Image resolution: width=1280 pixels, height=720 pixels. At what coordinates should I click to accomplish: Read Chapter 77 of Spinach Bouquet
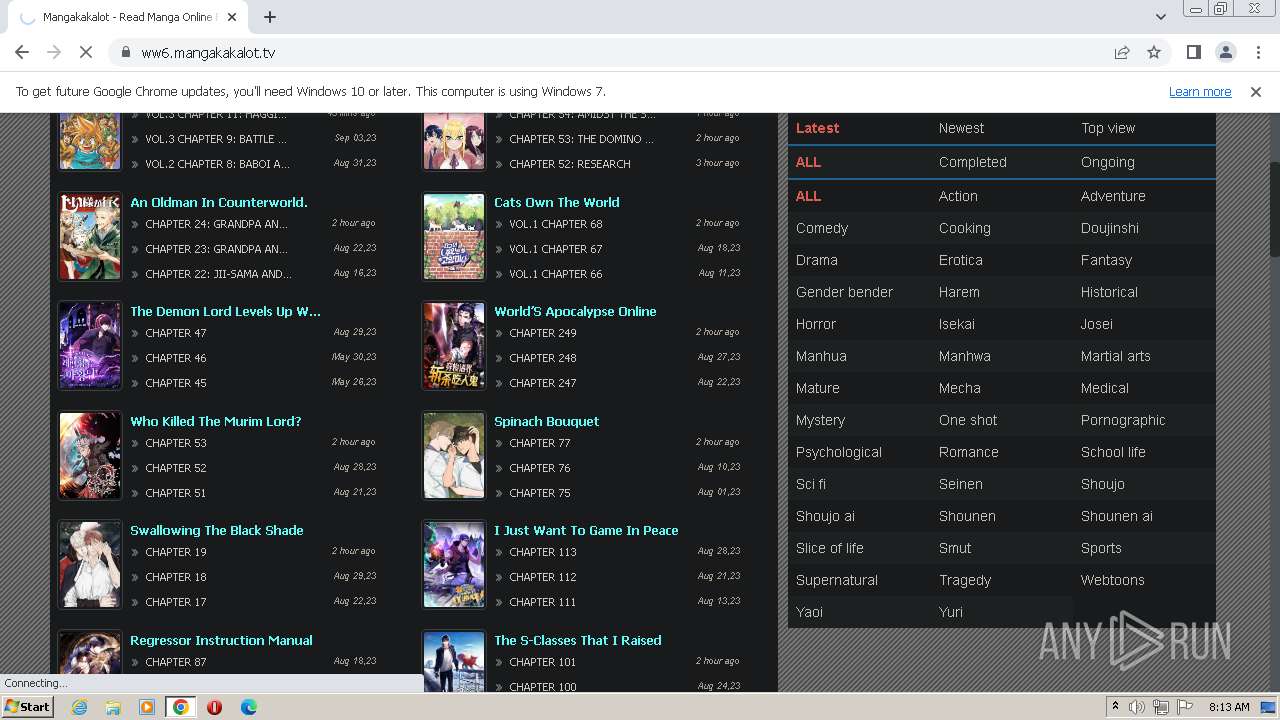pos(539,443)
